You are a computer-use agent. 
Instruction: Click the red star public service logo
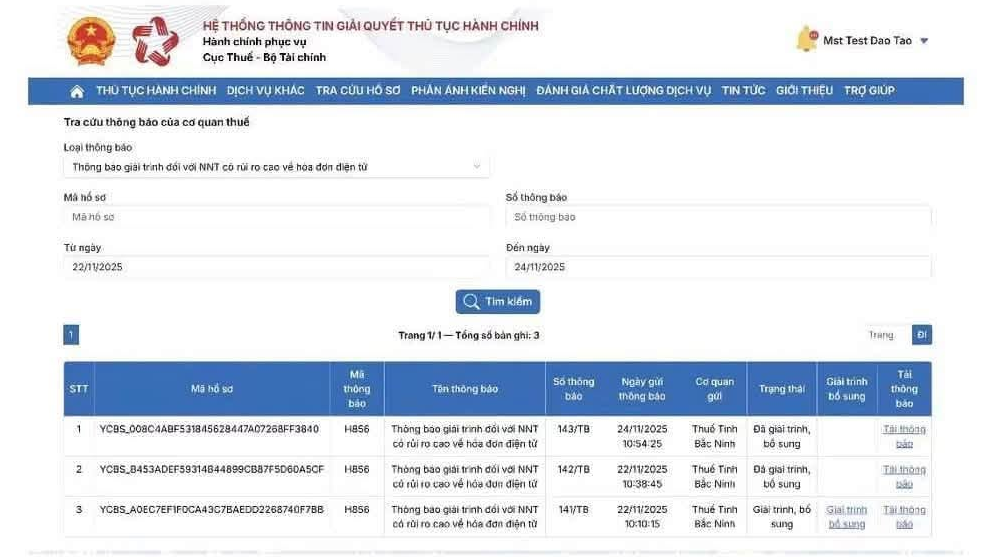coord(155,41)
